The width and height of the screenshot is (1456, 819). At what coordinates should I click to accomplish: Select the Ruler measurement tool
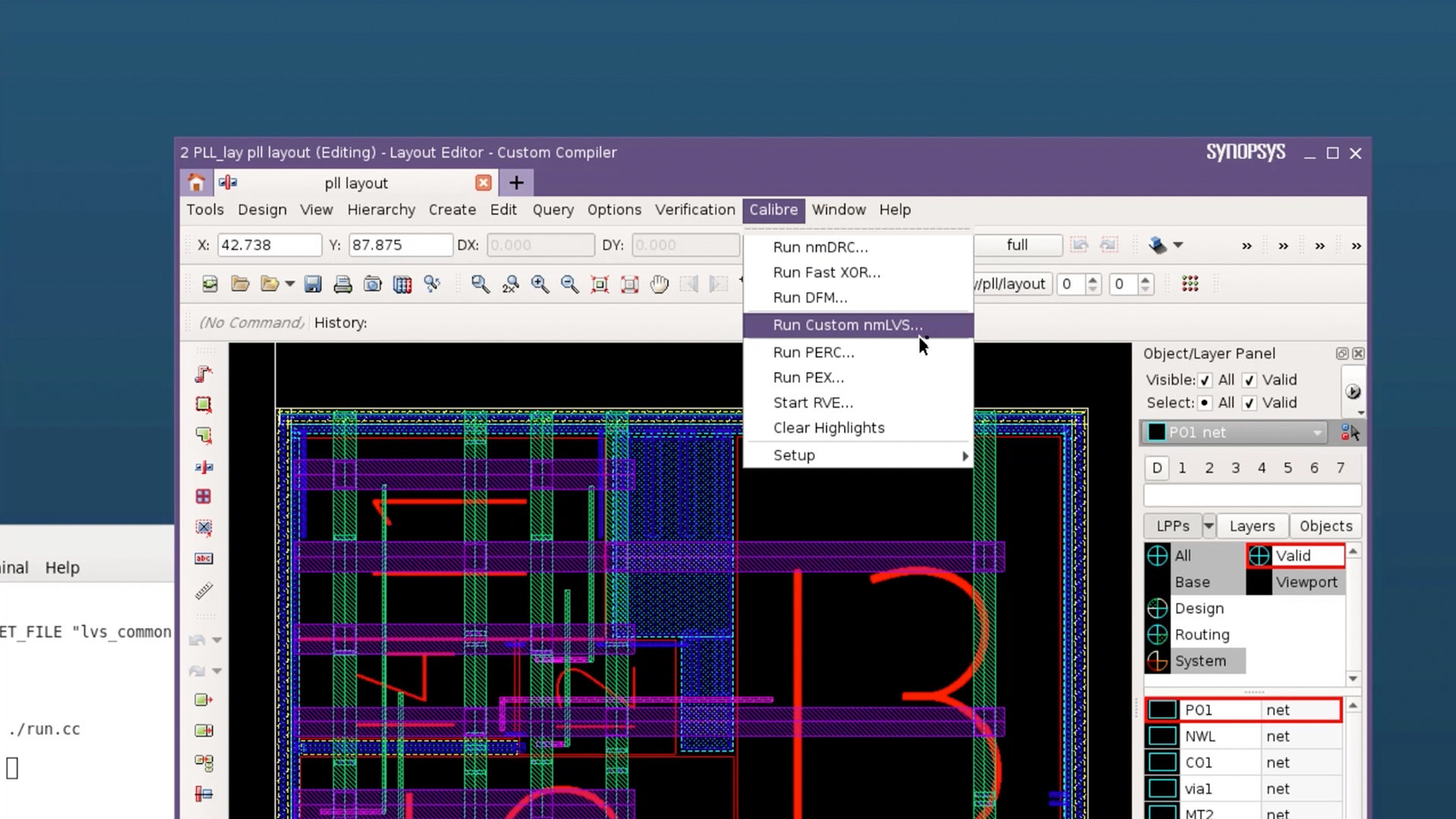(203, 591)
